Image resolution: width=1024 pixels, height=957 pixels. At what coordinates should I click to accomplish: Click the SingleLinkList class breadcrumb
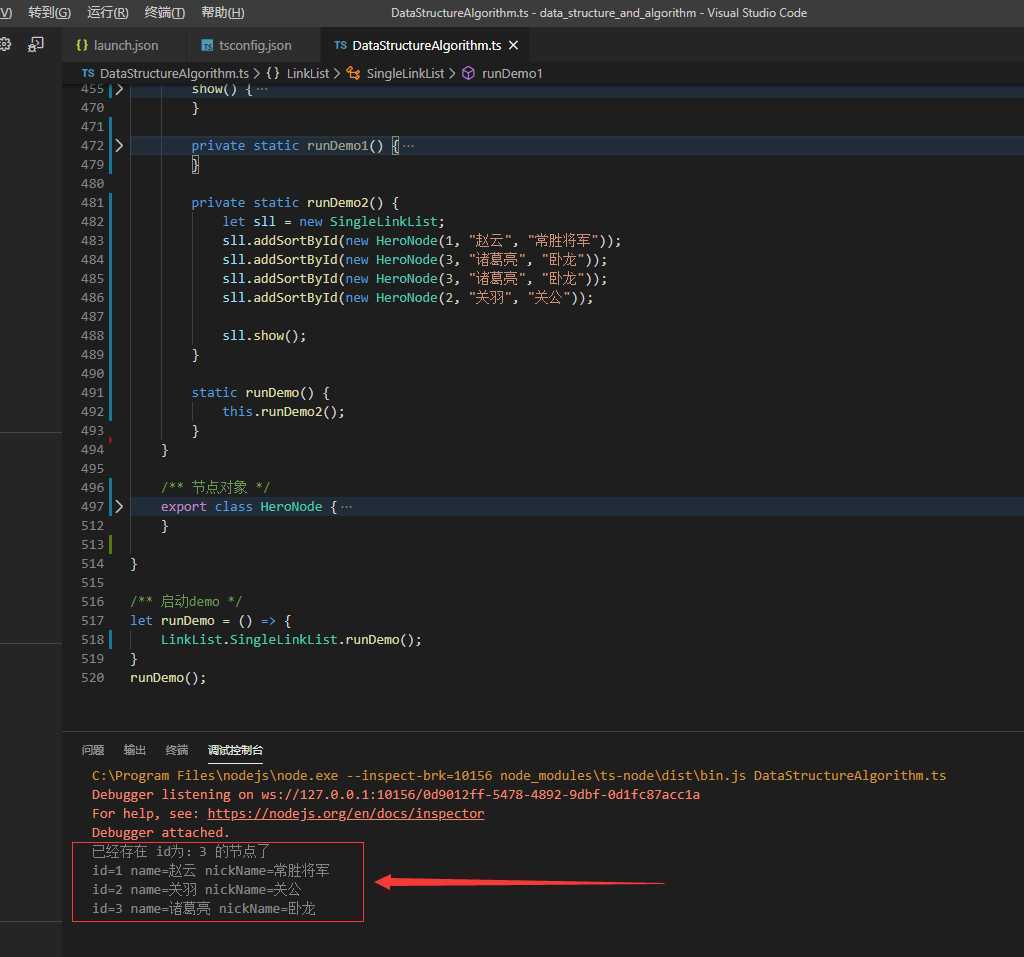point(405,73)
